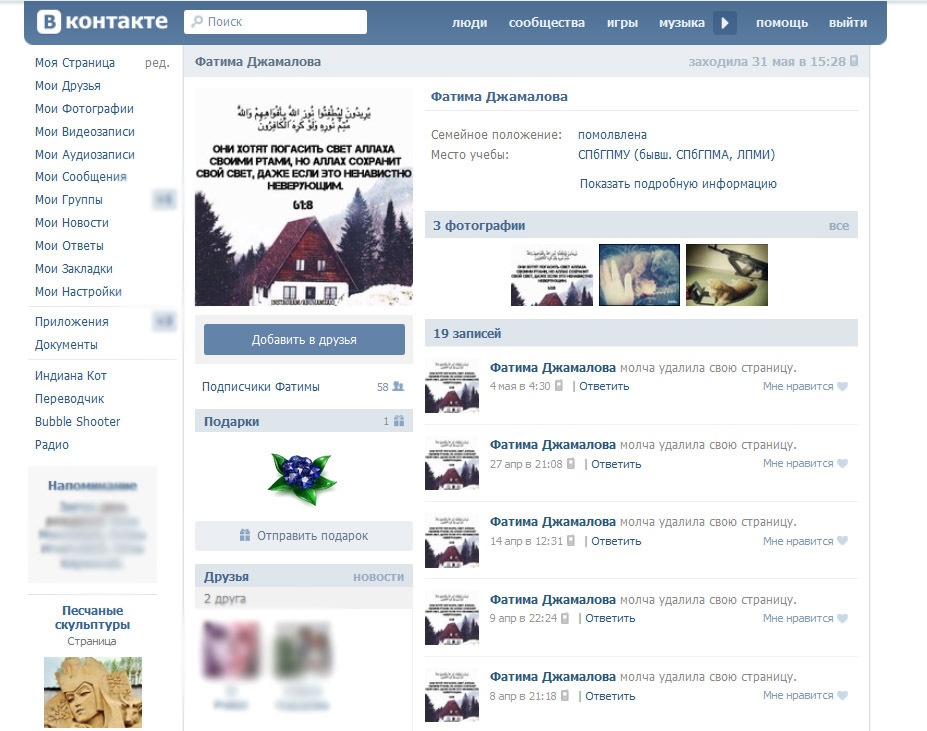Like the 4 мая post via heart icon
The height and width of the screenshot is (731, 927).
[842, 386]
